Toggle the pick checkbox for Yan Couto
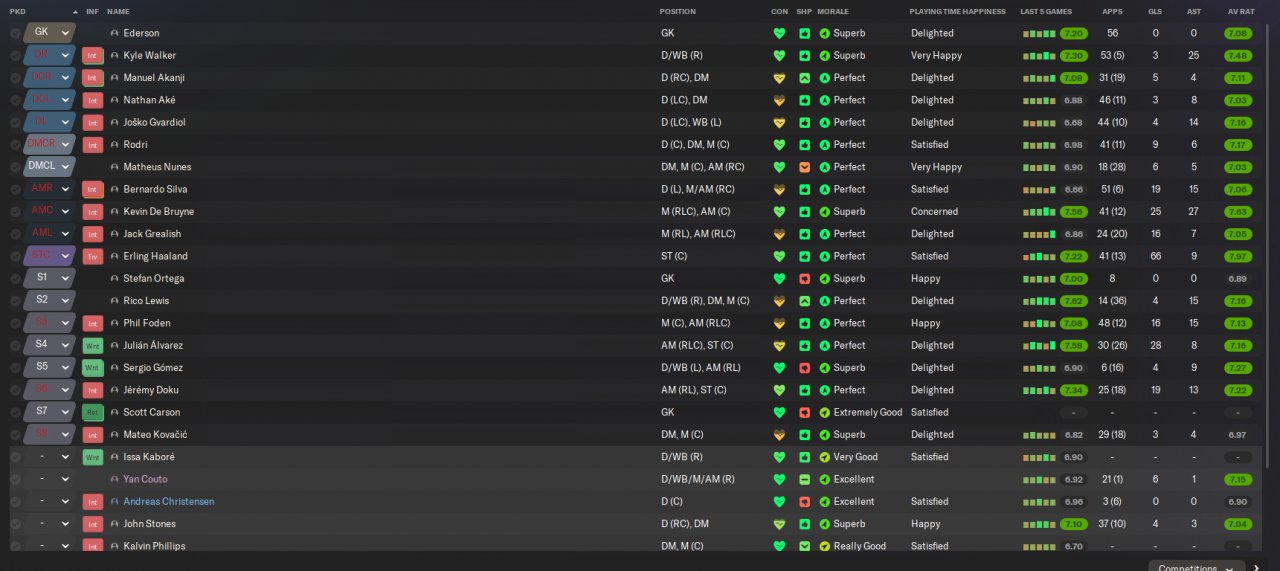Screen dimensions: 1280x571 point(15,479)
